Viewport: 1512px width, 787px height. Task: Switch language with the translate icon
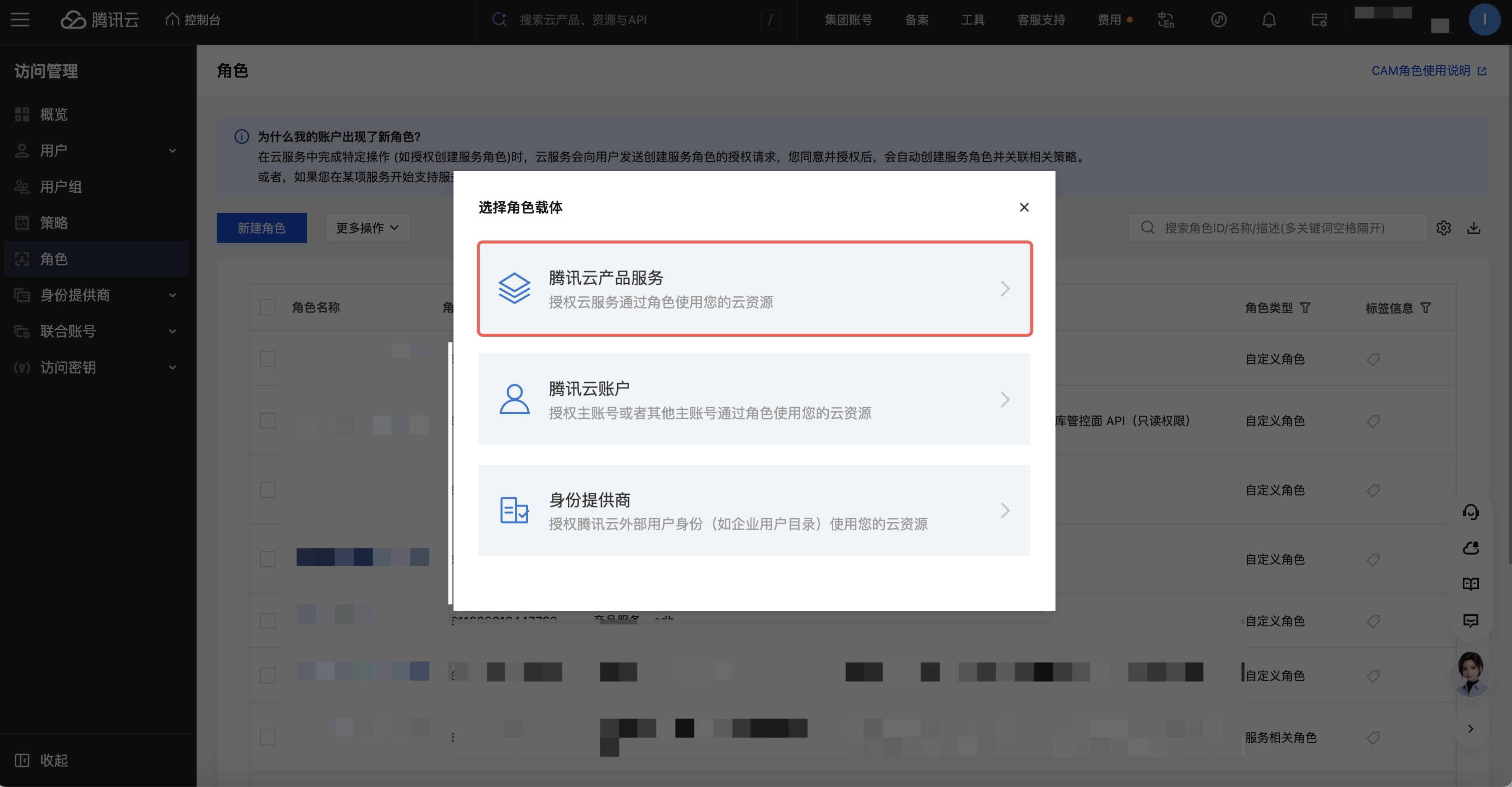pyautogui.click(x=1166, y=20)
